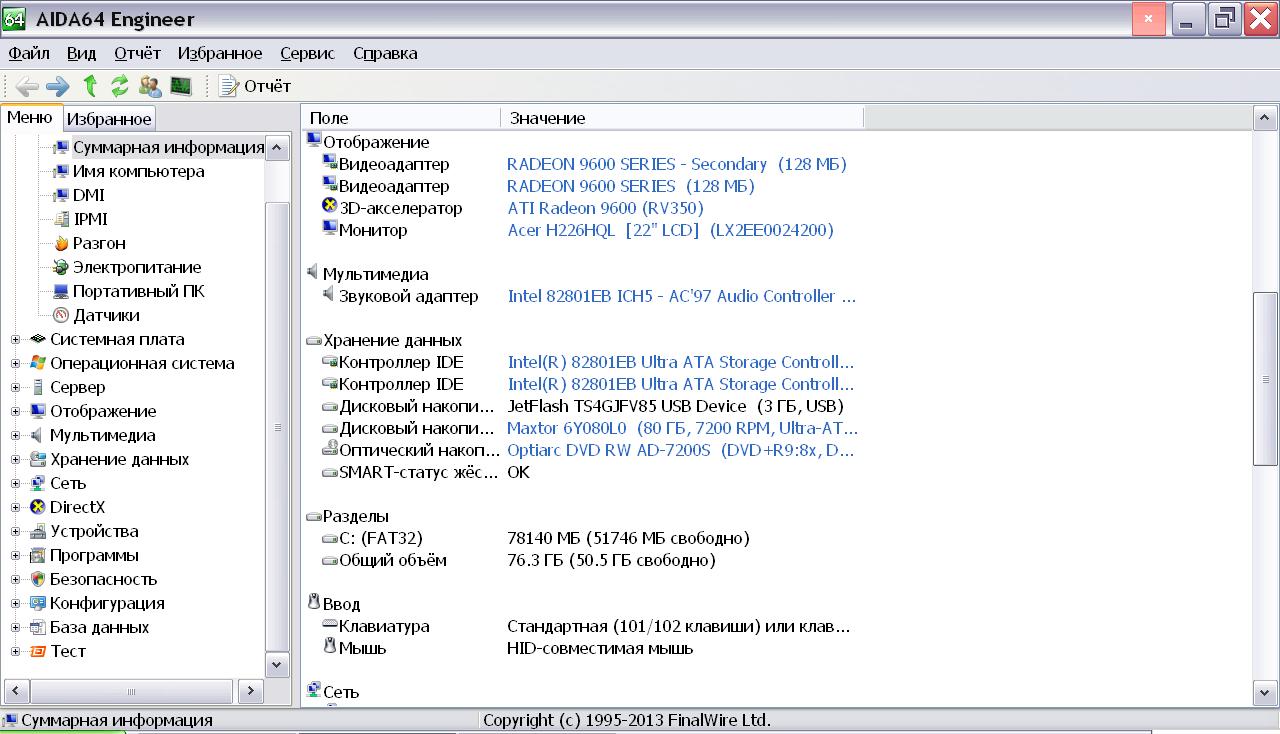1280x734 pixels.
Task: Click the AIDA64 title bar icon
Action: [x=13, y=18]
